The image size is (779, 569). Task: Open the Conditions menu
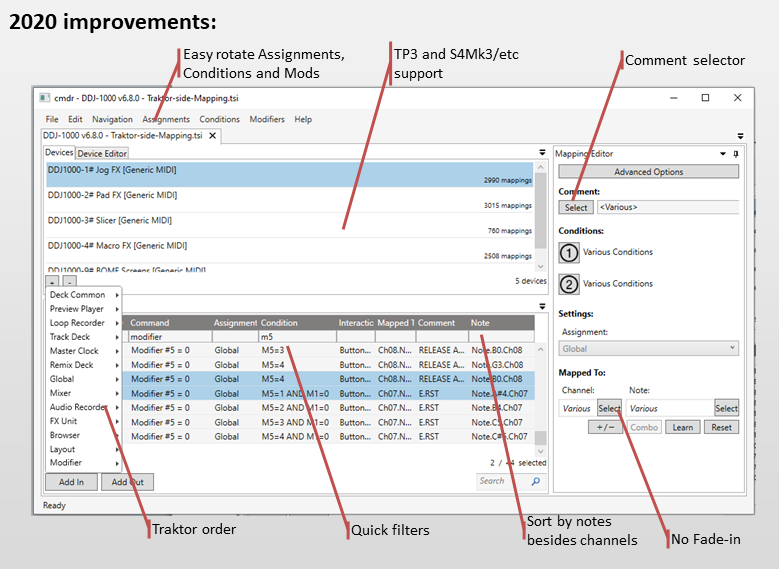[x=220, y=119]
